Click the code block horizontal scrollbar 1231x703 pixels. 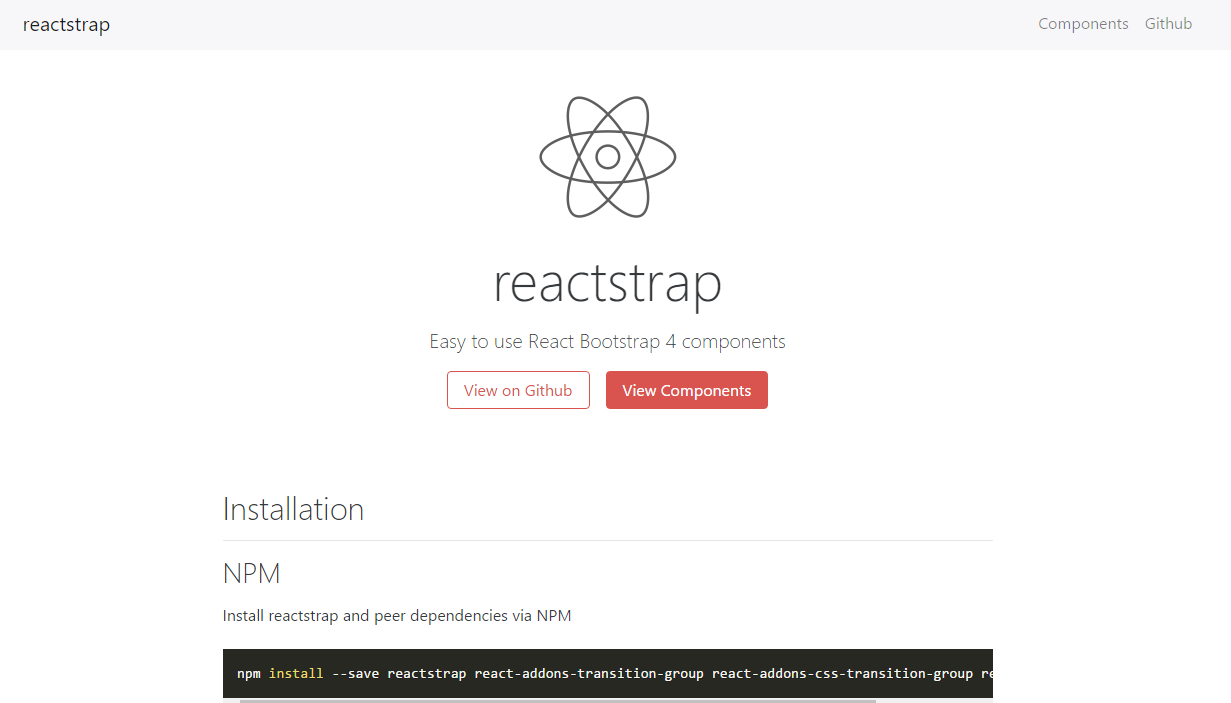pos(558,701)
